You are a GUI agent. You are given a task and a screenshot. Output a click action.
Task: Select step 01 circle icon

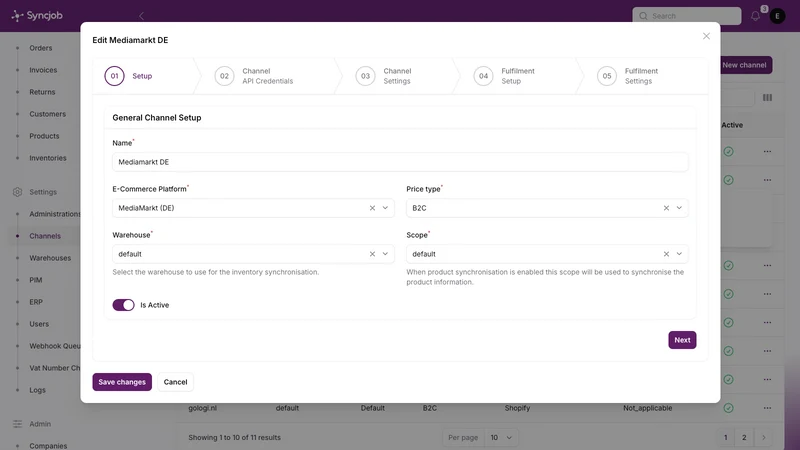[114, 76]
